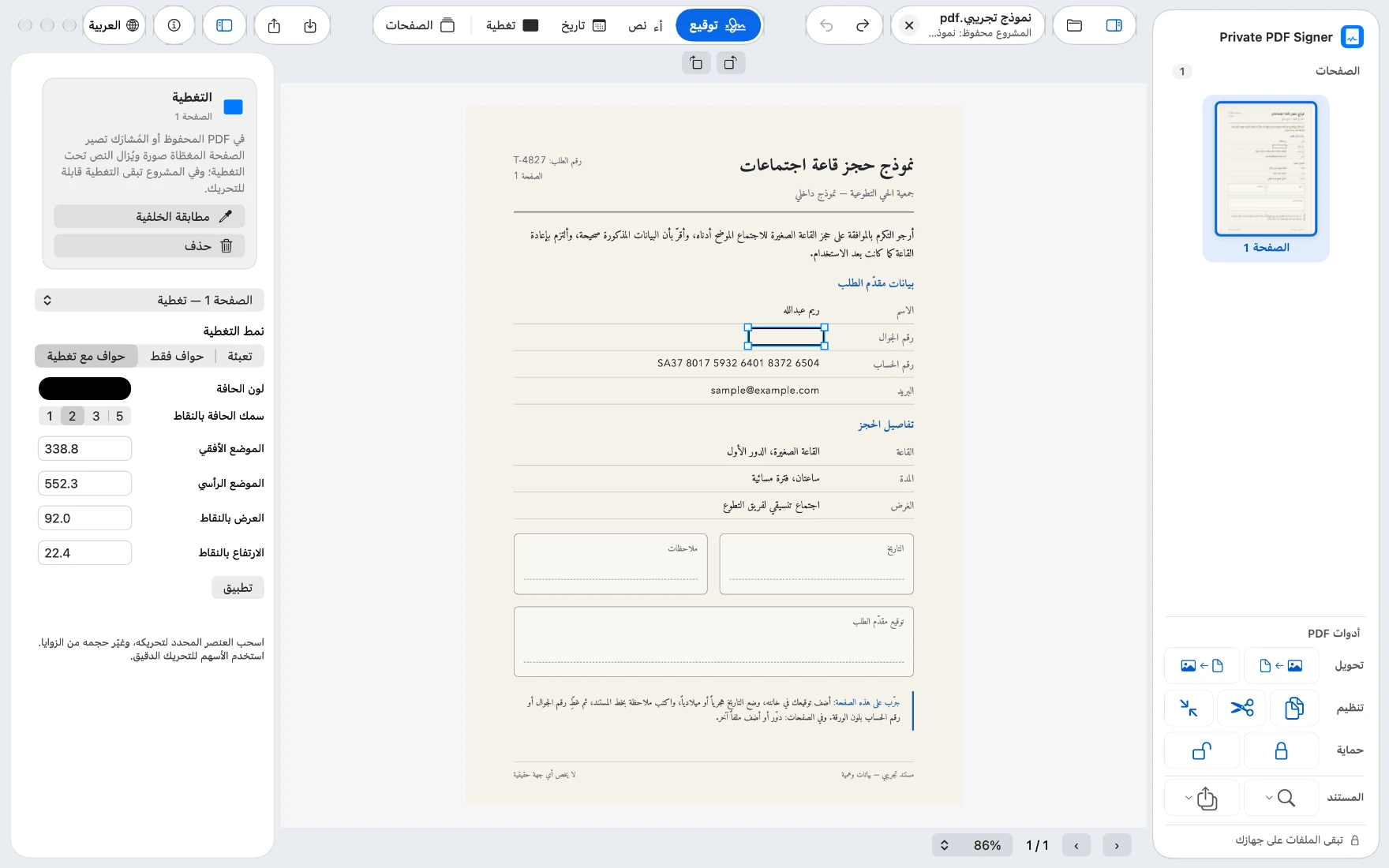Open the 86% zoom level stepper
Viewport: 1389px width, 868px height.
[x=973, y=845]
